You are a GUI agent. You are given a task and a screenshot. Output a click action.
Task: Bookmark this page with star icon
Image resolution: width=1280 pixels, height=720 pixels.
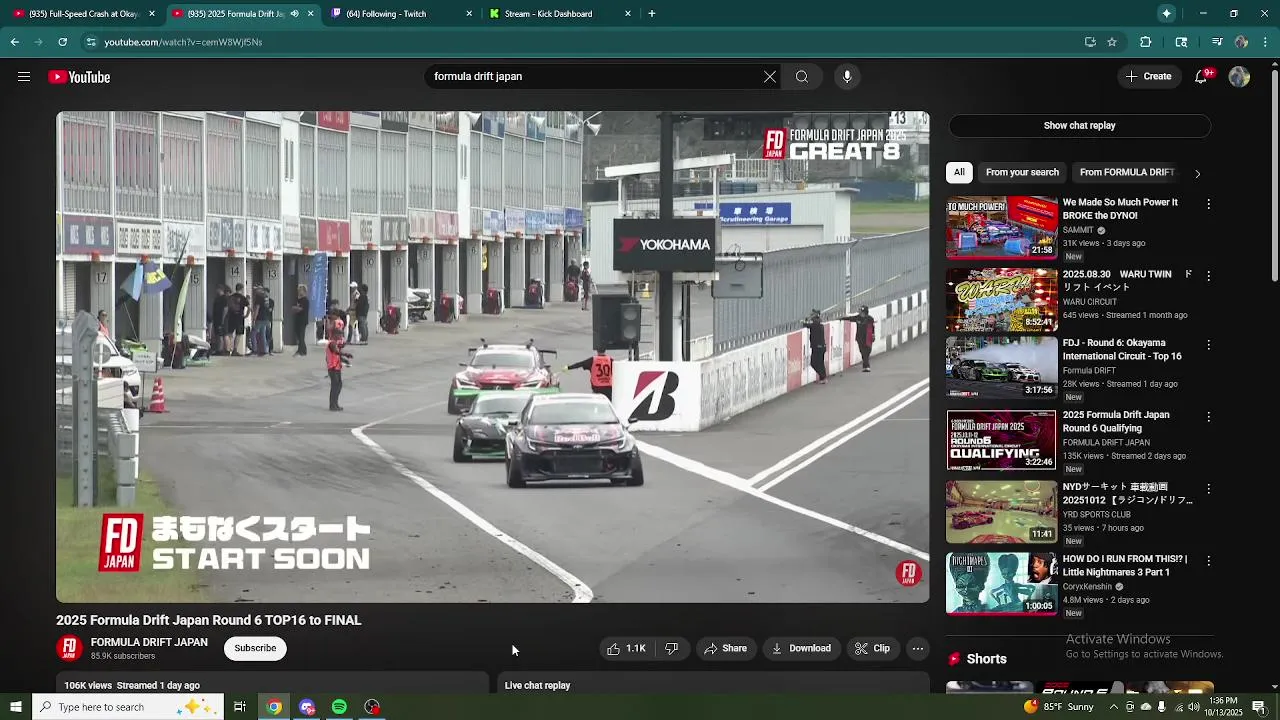click(1112, 42)
